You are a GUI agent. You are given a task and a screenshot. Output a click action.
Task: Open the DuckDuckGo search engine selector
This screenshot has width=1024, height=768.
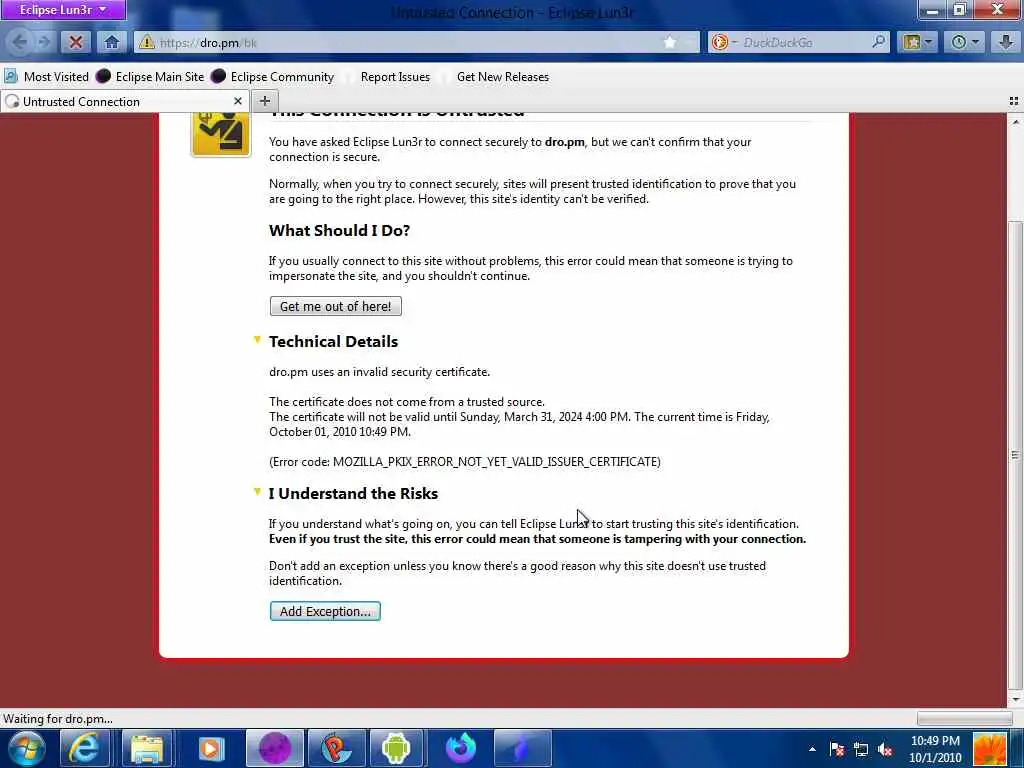coord(724,42)
